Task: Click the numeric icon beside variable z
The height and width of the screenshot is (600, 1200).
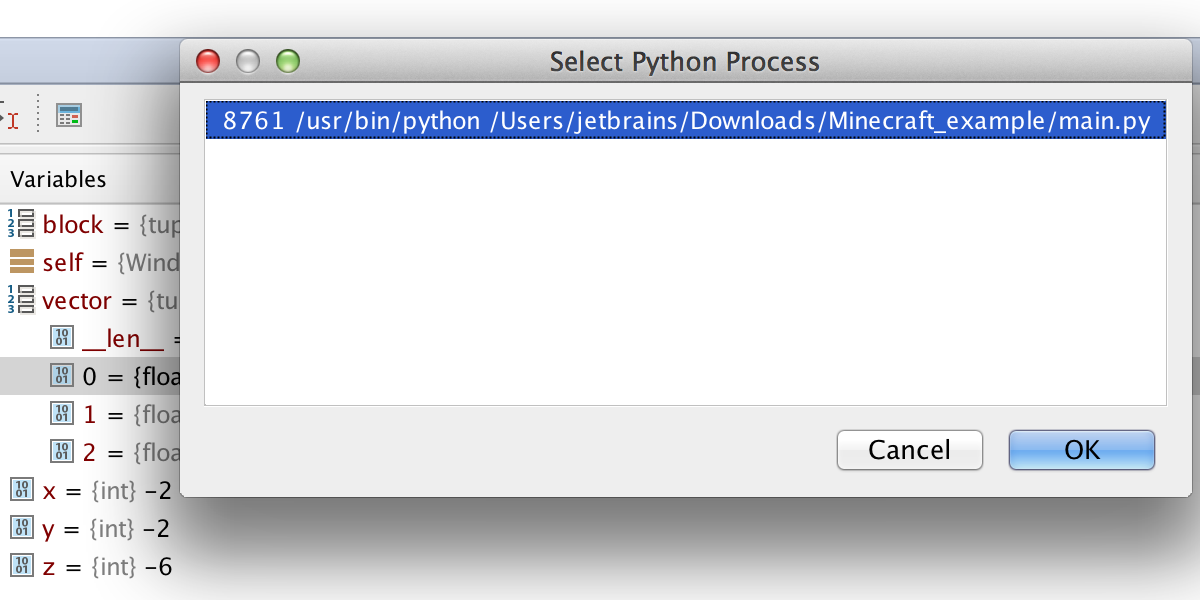Action: pyautogui.click(x=20, y=566)
